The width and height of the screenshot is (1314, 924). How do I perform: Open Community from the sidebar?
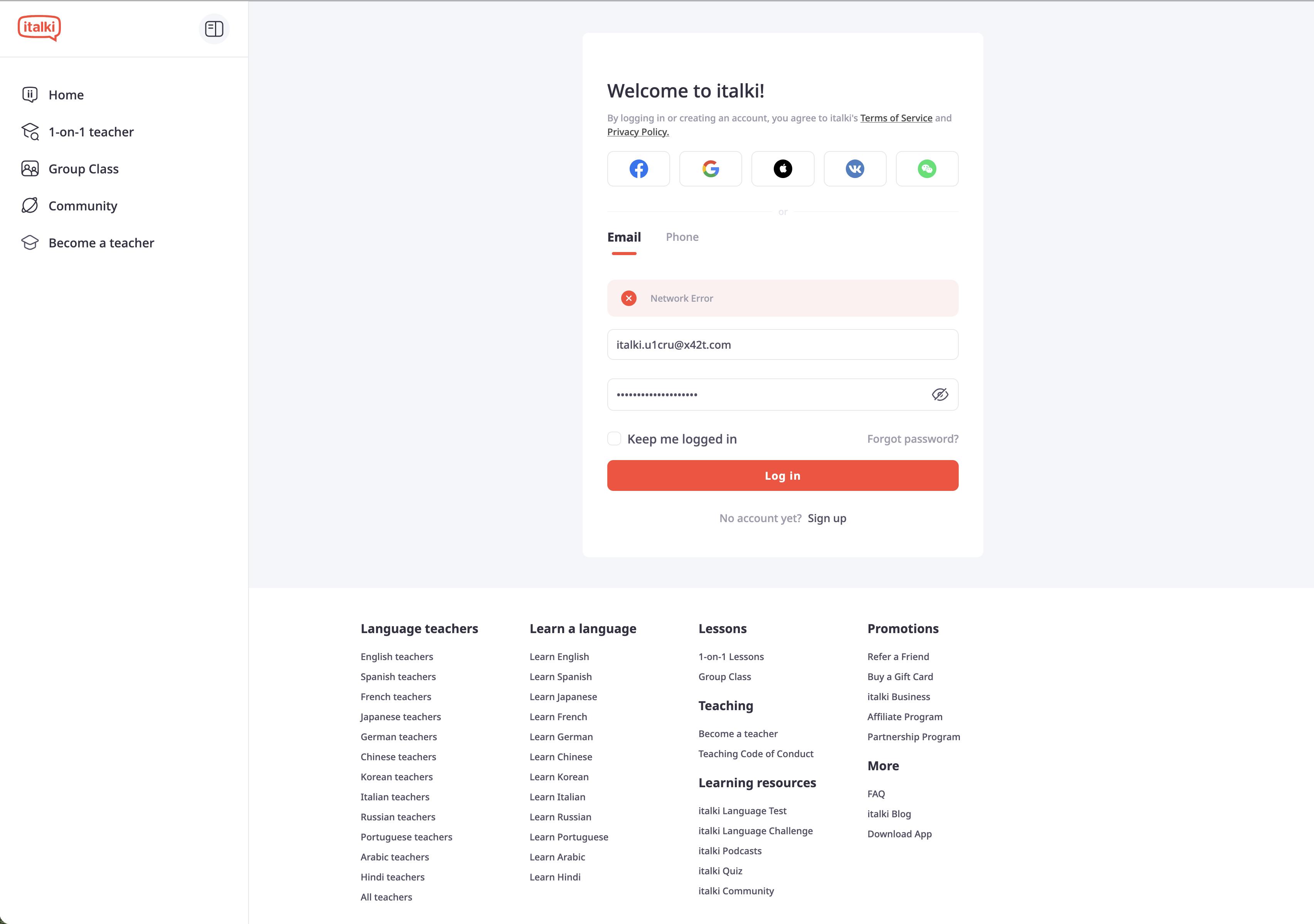point(82,205)
